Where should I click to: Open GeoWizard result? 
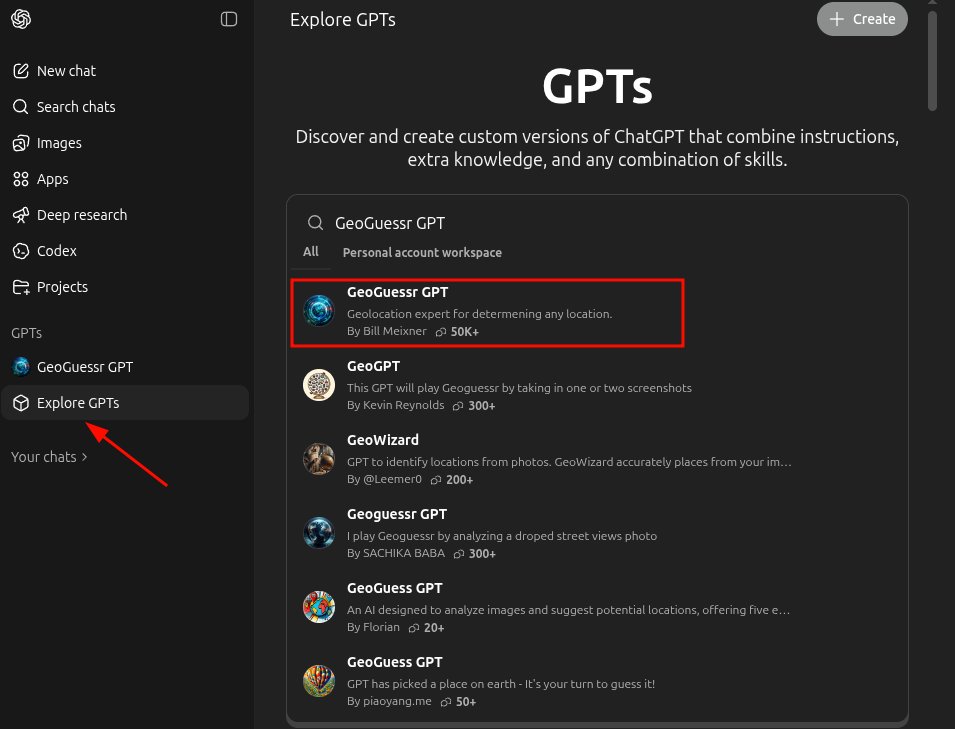point(597,460)
